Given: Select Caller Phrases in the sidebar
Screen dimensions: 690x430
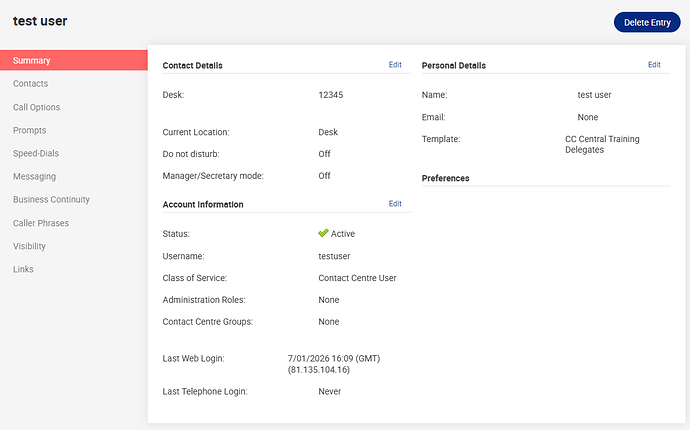Looking at the screenshot, I should 41,223.
